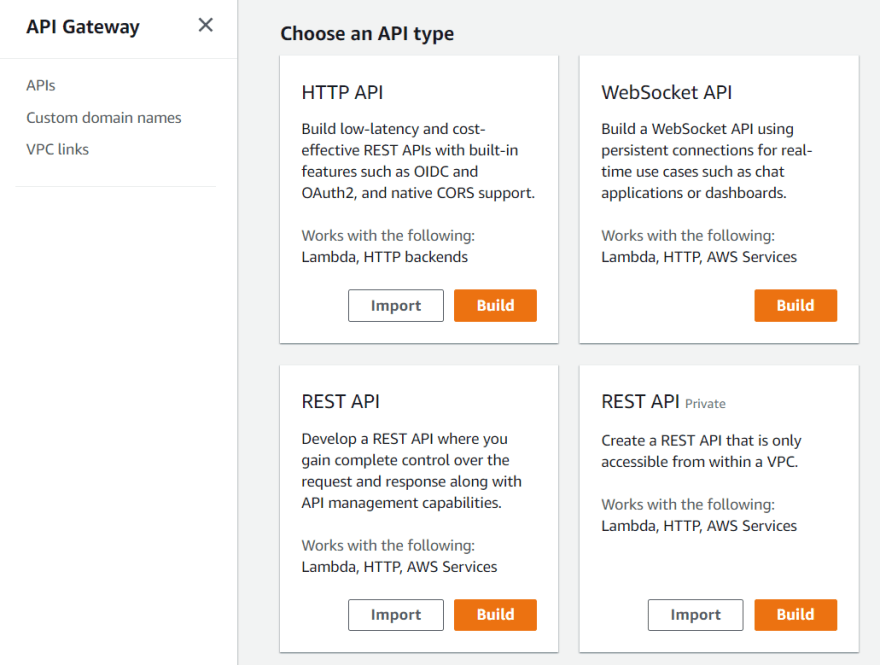This screenshot has width=880, height=665.
Task: Select the HTTP API card title
Action: 342,92
